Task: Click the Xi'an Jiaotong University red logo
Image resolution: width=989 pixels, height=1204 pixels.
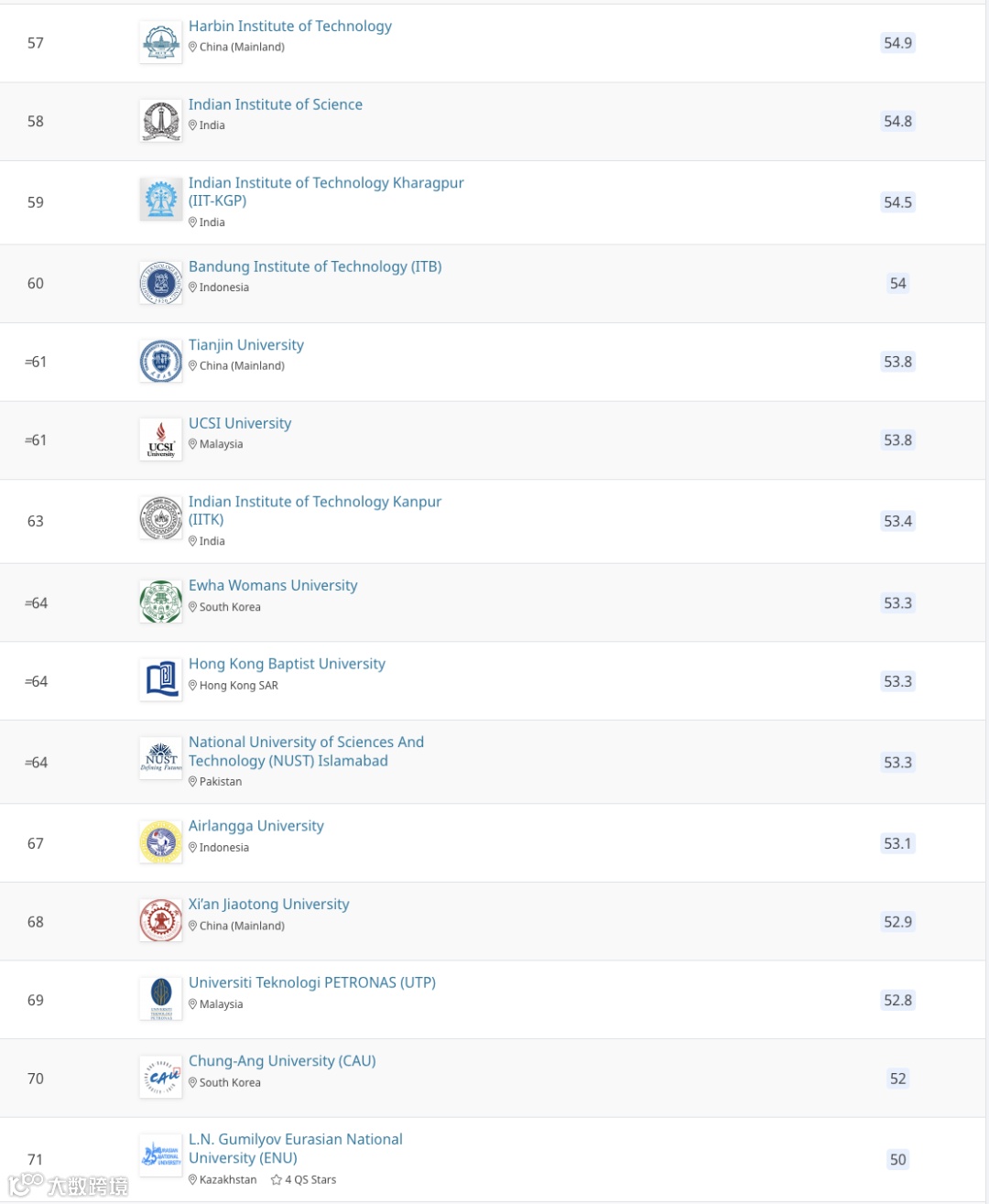Action: (x=161, y=921)
